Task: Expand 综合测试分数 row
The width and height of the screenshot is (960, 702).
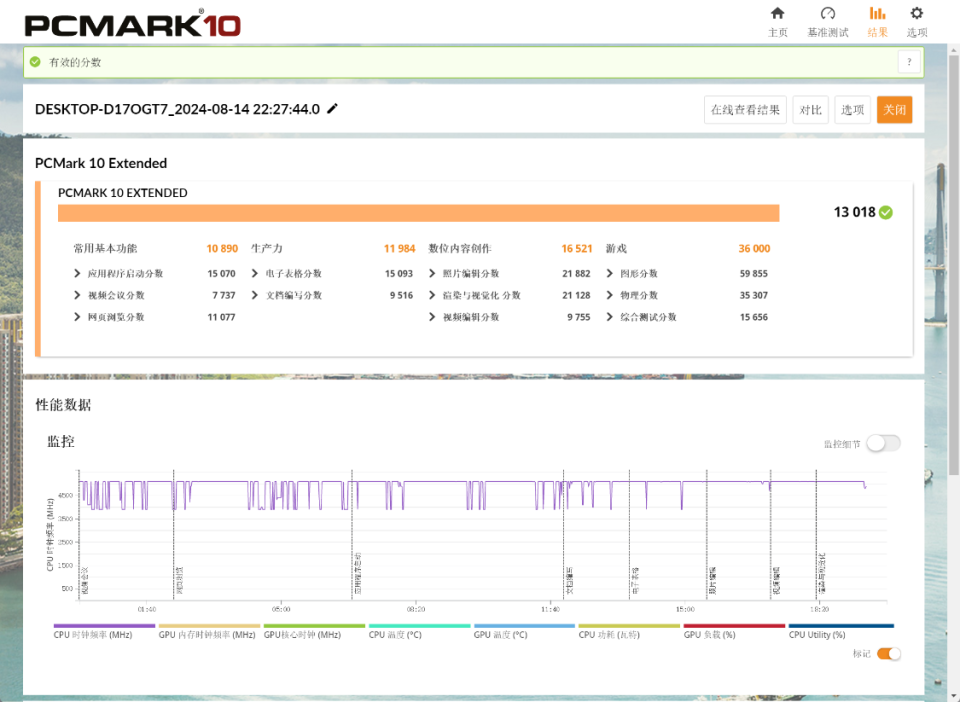Action: coord(610,317)
